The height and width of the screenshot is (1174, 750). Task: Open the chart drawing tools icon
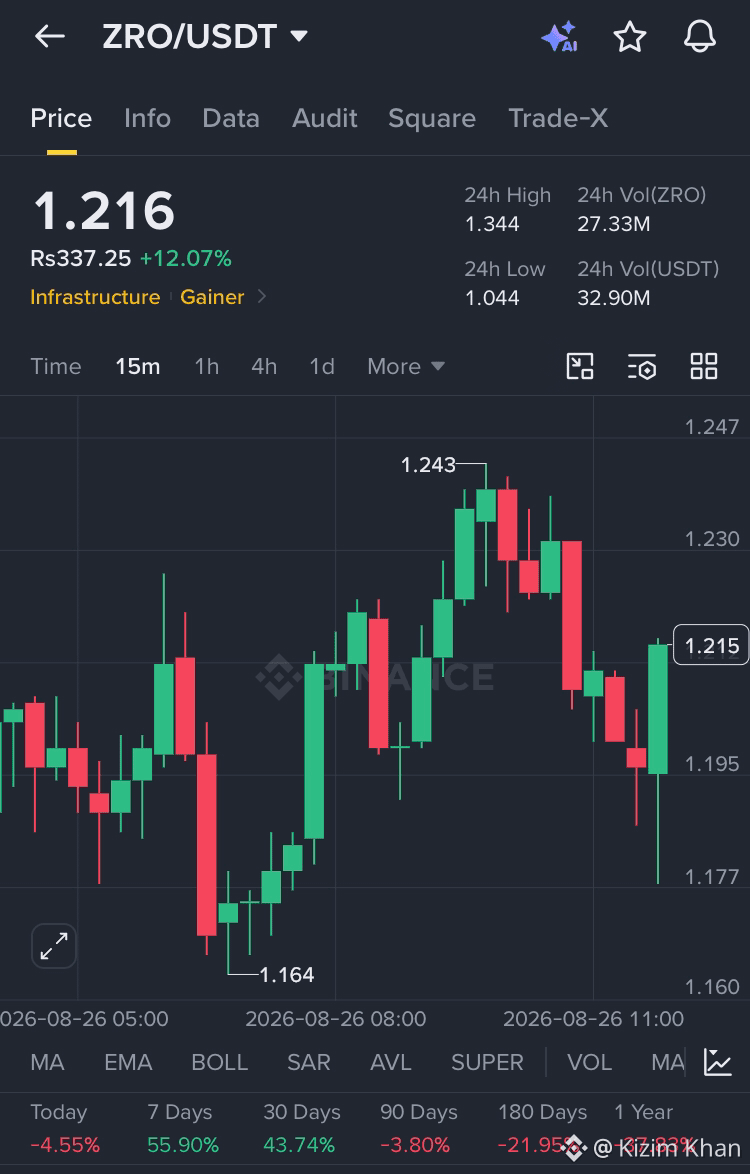[x=580, y=366]
